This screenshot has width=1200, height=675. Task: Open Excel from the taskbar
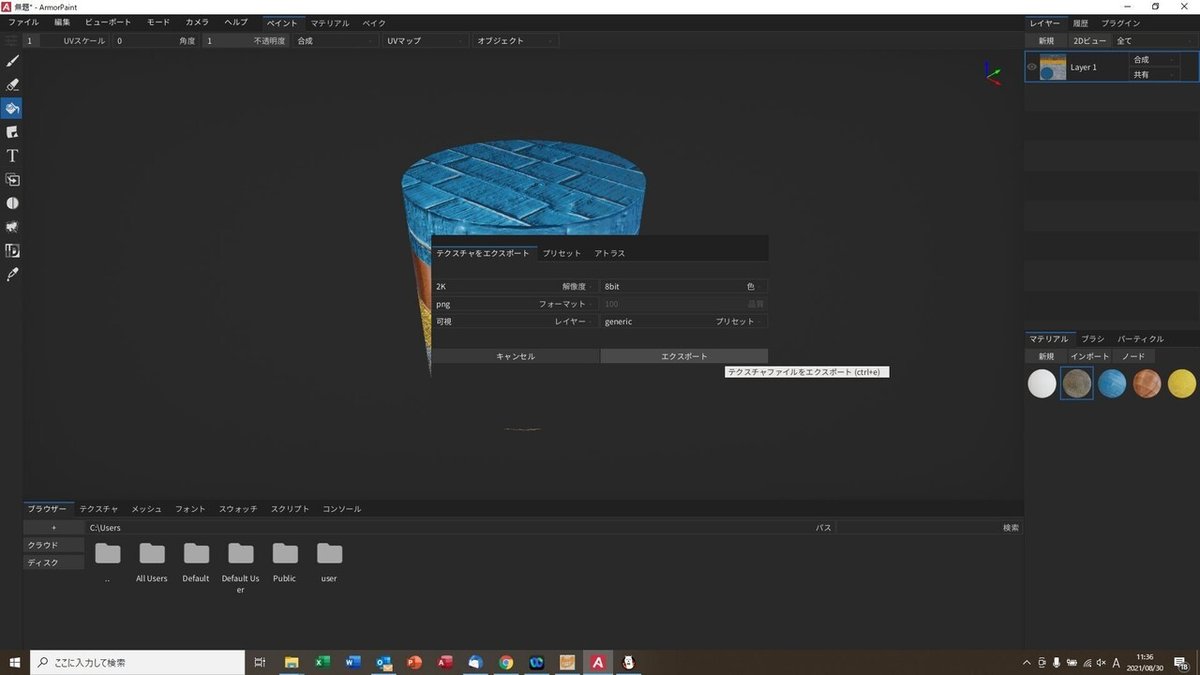tap(322, 662)
